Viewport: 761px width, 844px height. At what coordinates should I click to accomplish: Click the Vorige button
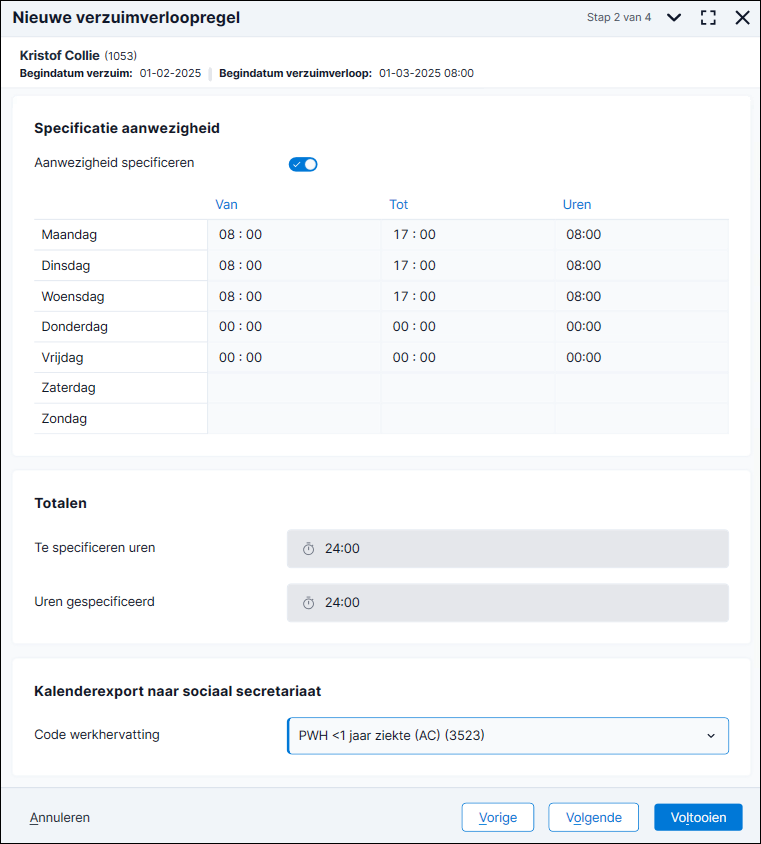tap(498, 817)
